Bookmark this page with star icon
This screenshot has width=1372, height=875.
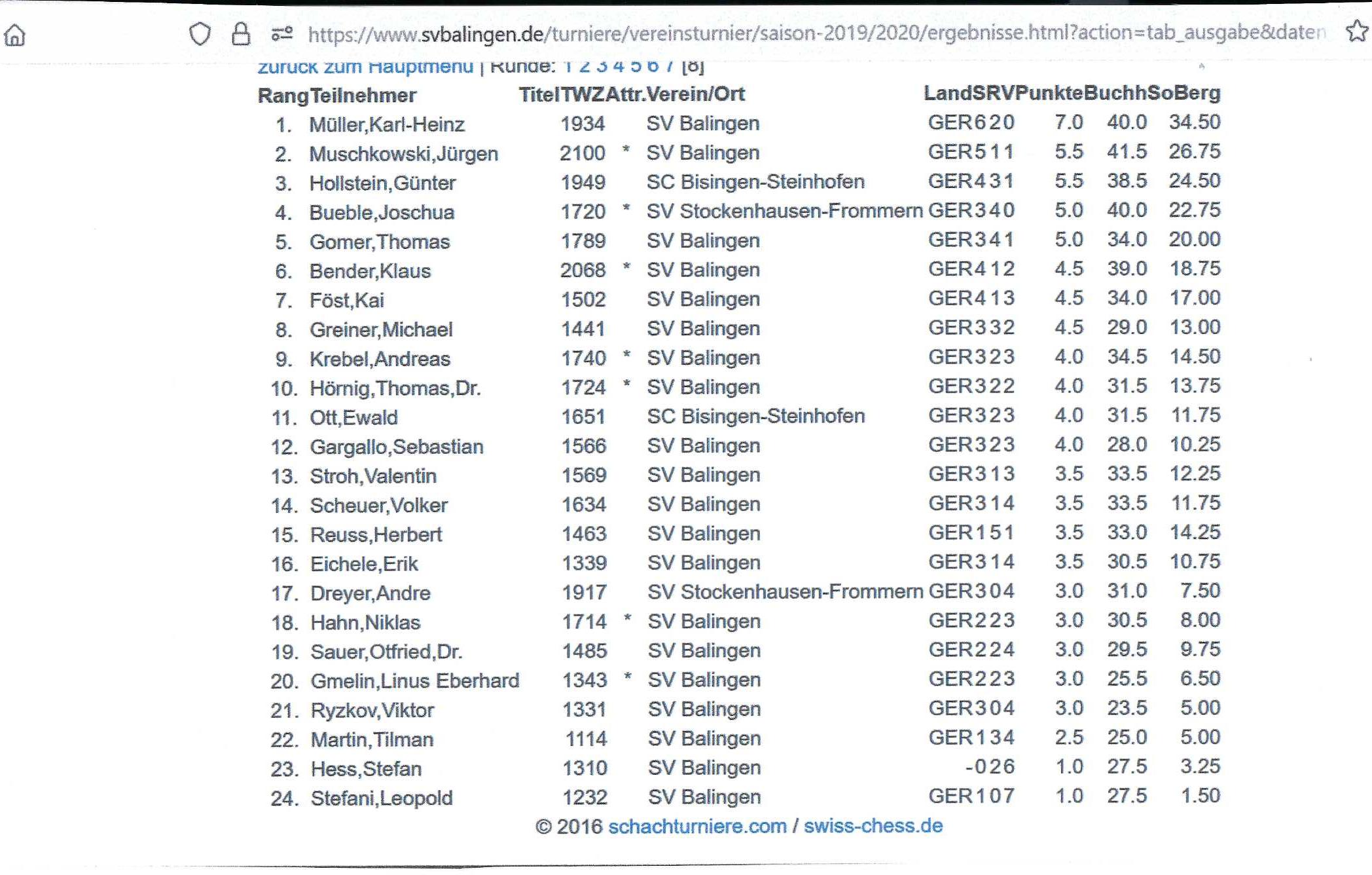[x=1357, y=31]
